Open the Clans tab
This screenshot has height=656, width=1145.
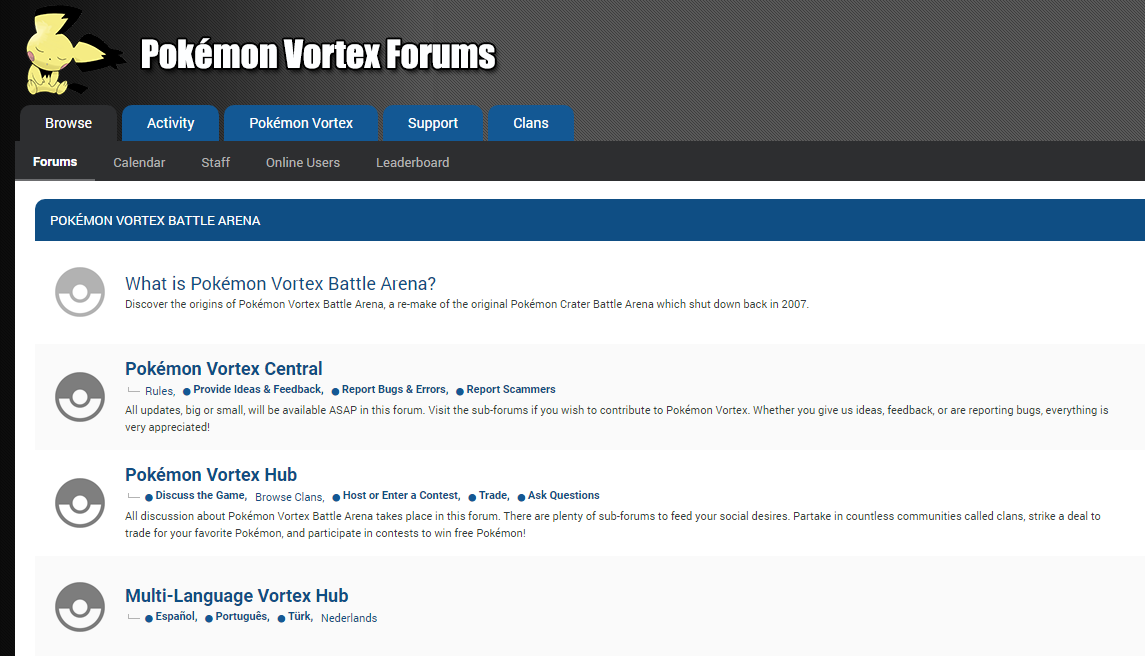(x=531, y=123)
